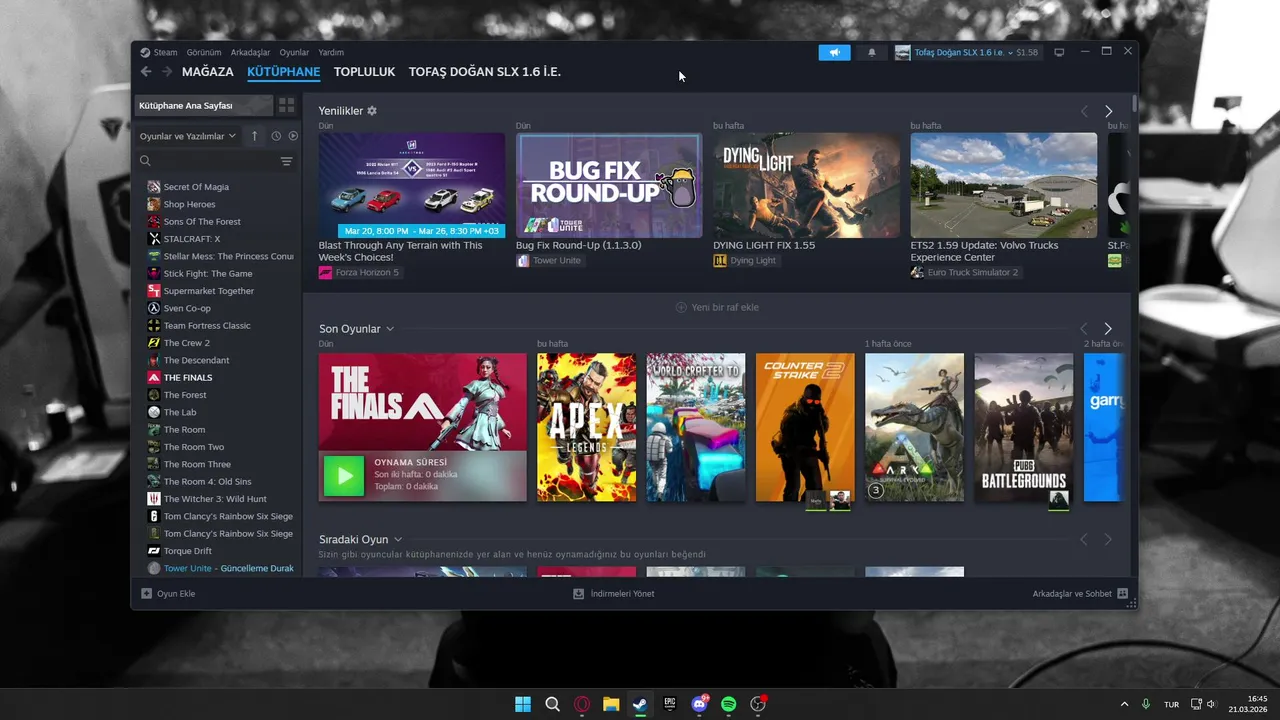Screen dimensions: 1280x720
Task: Open Discord from the taskbar
Action: tap(700, 704)
